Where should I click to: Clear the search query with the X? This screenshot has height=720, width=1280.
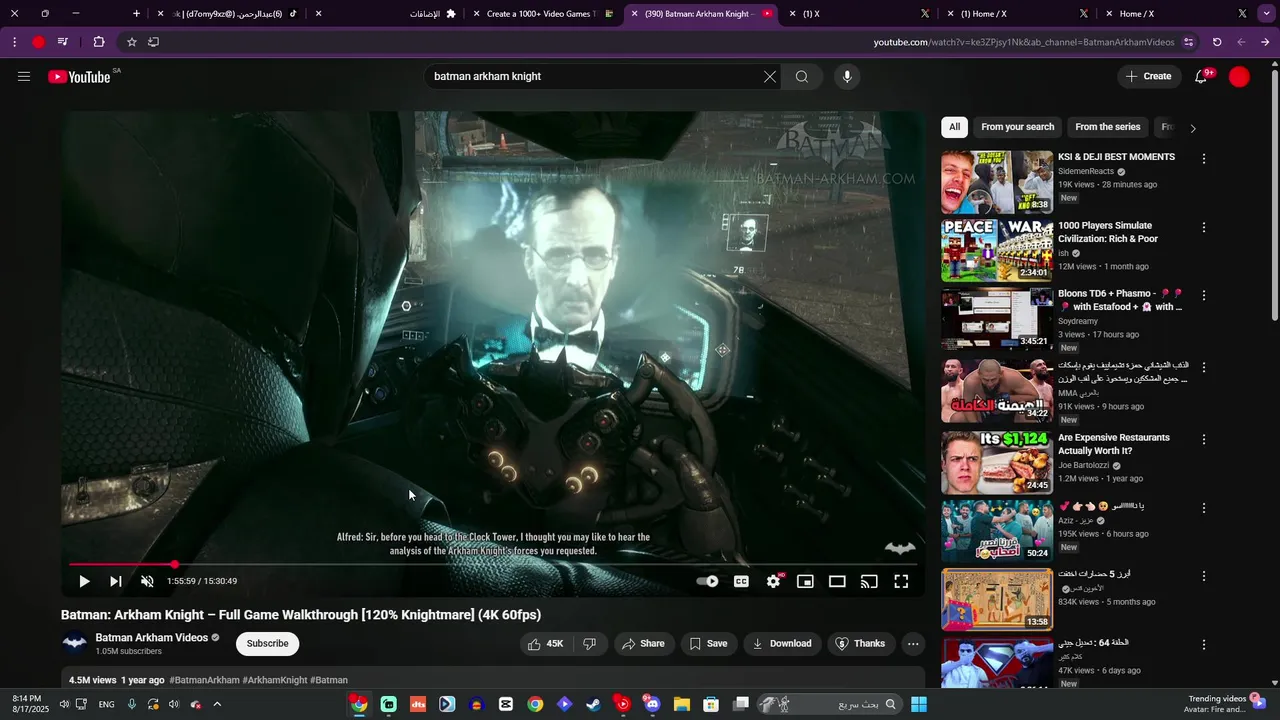tap(770, 76)
